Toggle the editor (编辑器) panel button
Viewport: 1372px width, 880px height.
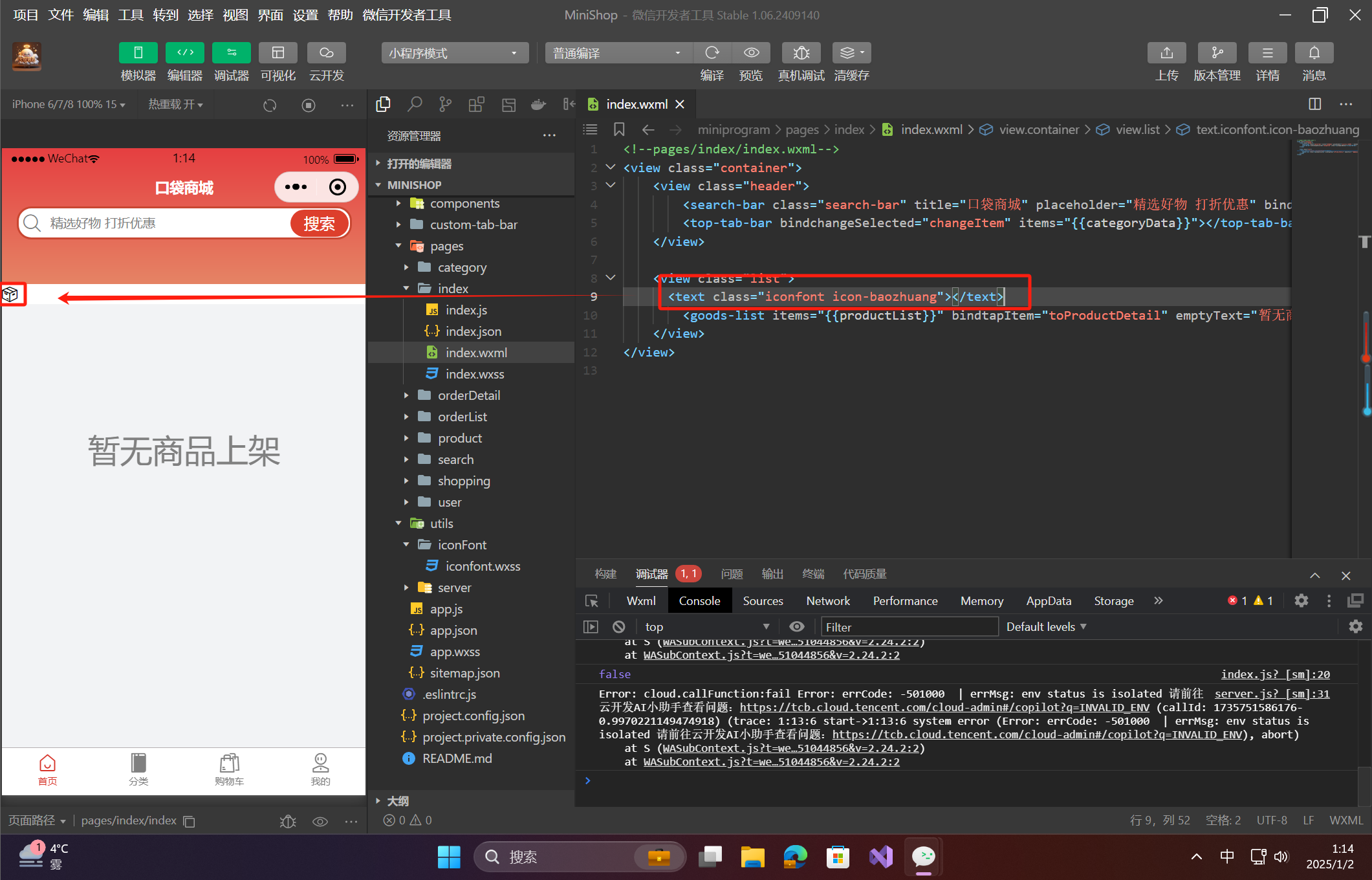[x=184, y=53]
